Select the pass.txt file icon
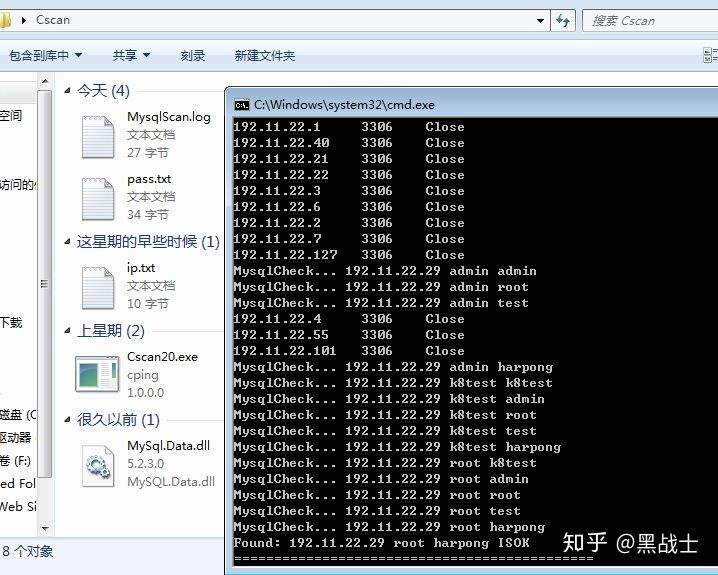The width and height of the screenshot is (718, 575). [98, 199]
